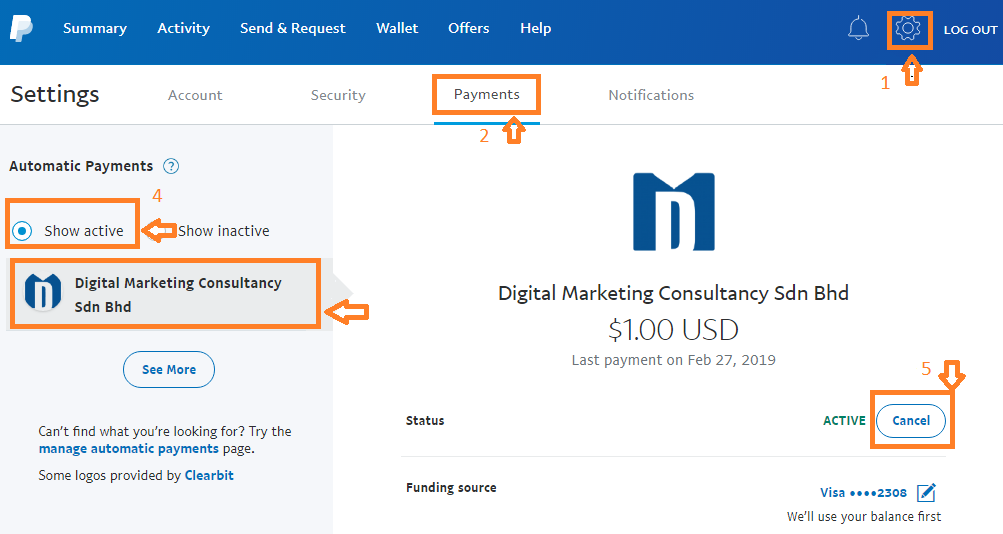Click the Automatic Payments heading
1003x534 pixels.
point(81,166)
